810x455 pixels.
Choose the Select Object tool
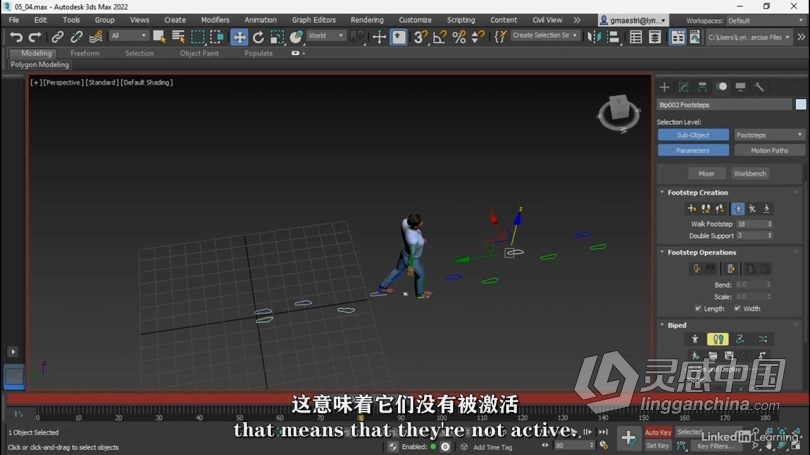[159, 37]
